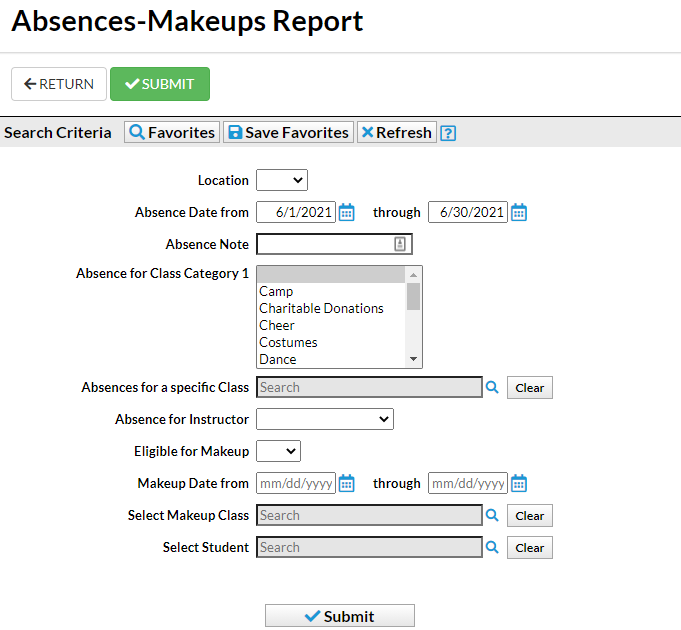Select blank top entry in Category list
The height and width of the screenshot is (630, 681).
click(x=331, y=274)
